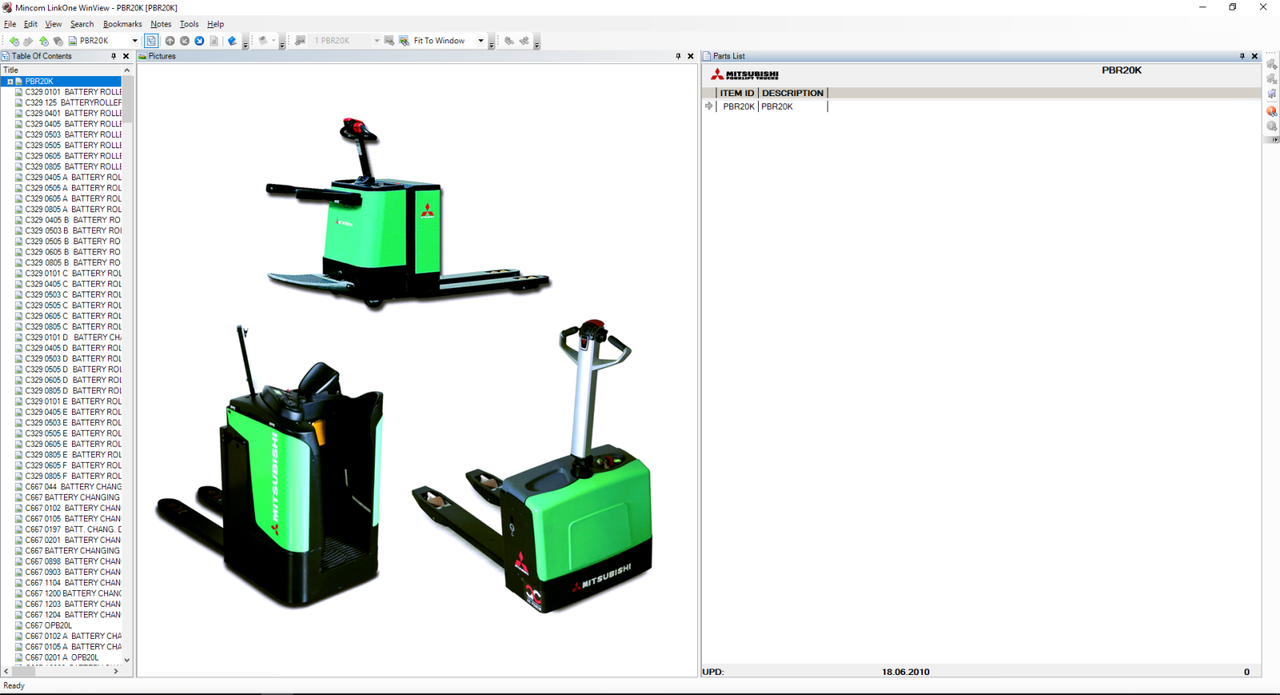This screenshot has height=695, width=1280.
Task: Click the document page icon in the toolbar
Action: click(x=214, y=41)
